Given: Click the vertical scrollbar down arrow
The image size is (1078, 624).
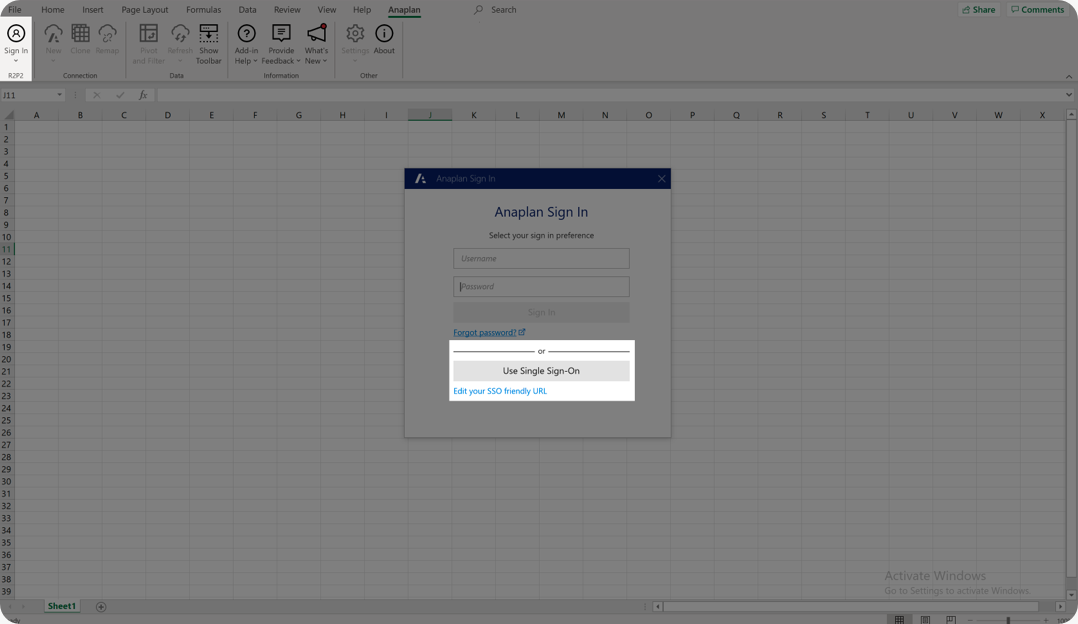Looking at the screenshot, I should 1071,595.
